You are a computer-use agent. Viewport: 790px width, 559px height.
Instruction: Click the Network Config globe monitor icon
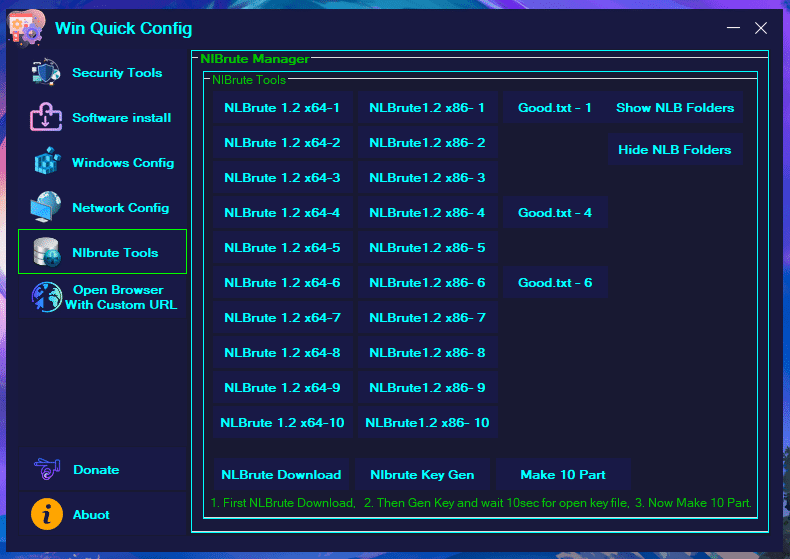[x=46, y=206]
